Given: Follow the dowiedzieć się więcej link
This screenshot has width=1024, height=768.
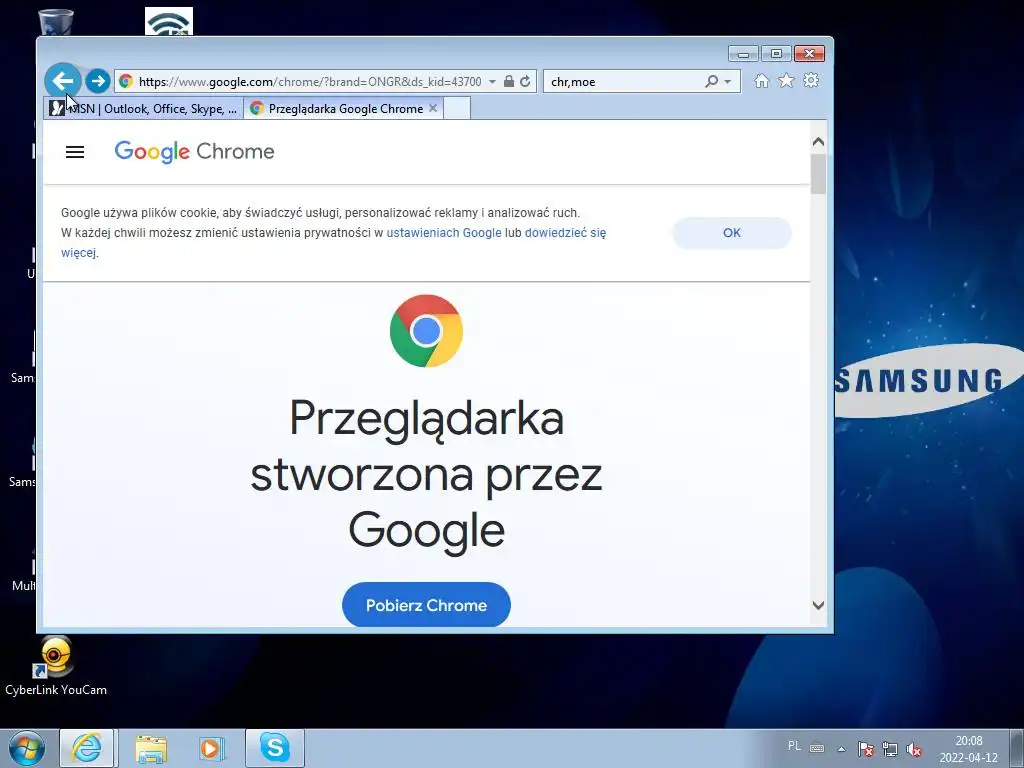Looking at the screenshot, I should click(x=566, y=232).
